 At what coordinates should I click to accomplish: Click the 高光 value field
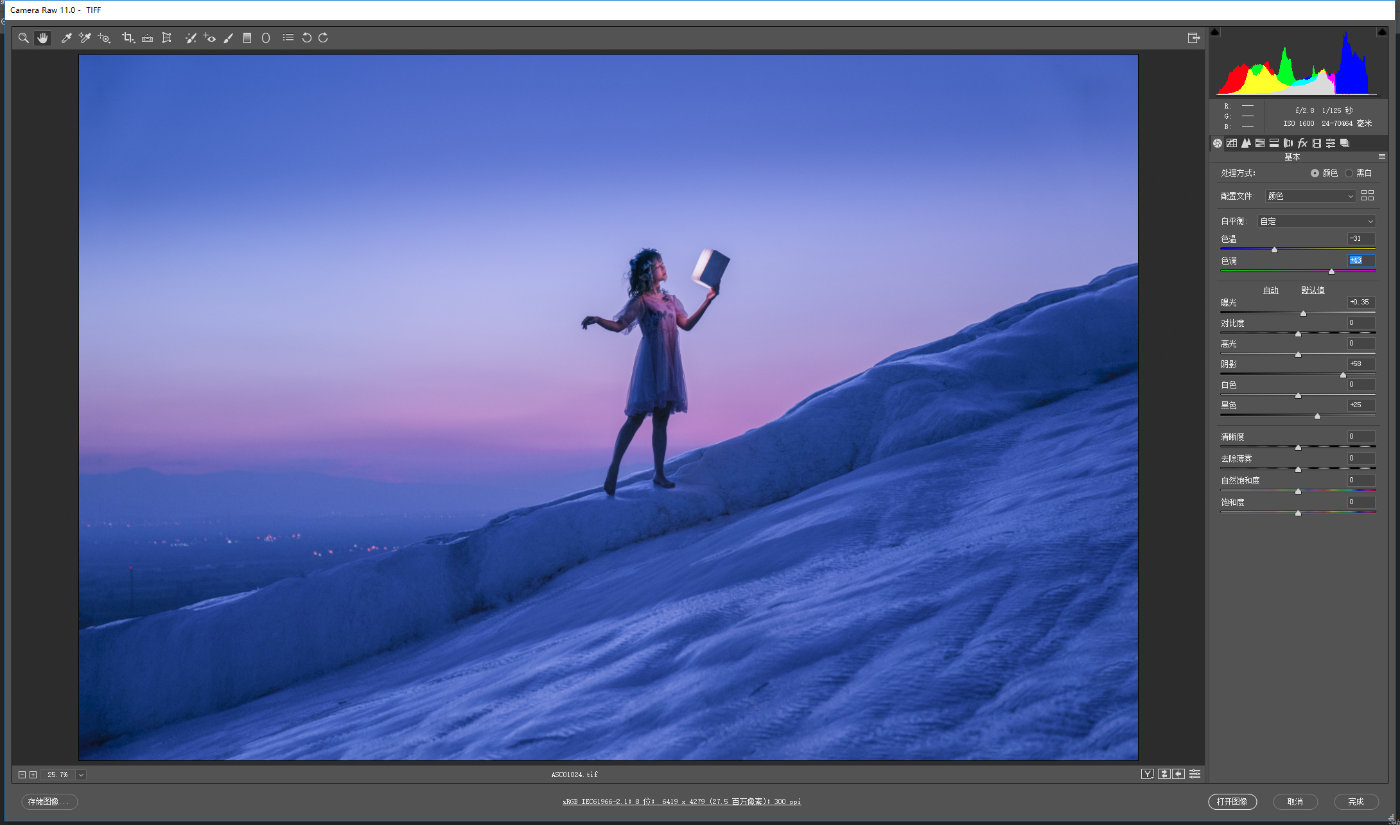coord(1361,343)
